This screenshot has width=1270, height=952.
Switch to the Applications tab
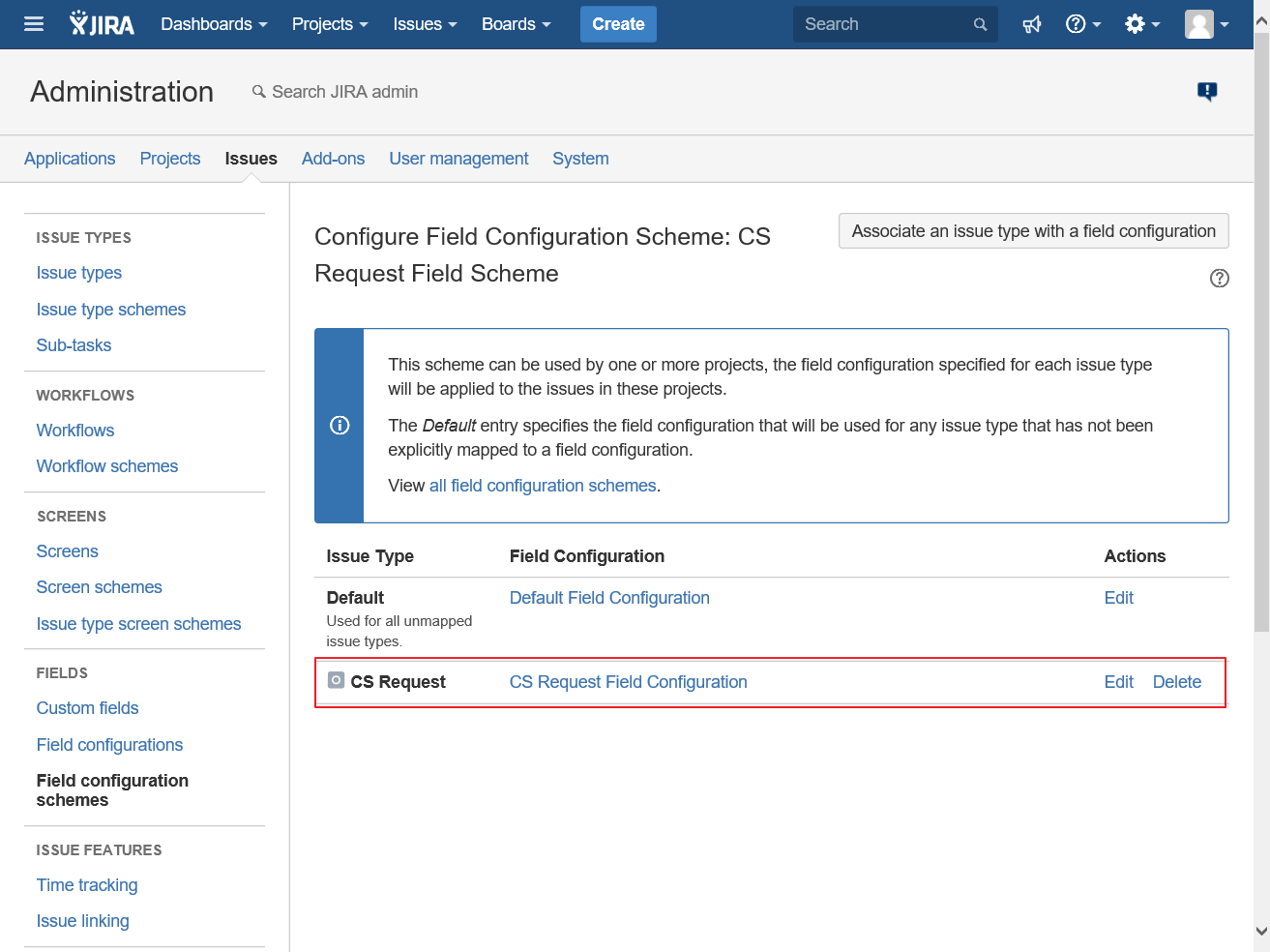click(x=70, y=159)
